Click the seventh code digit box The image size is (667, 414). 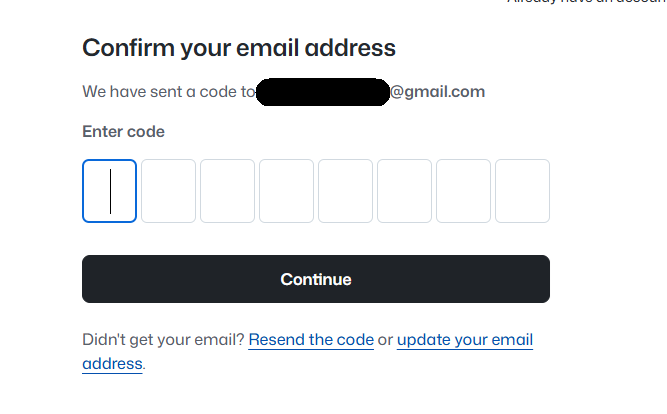tap(463, 191)
